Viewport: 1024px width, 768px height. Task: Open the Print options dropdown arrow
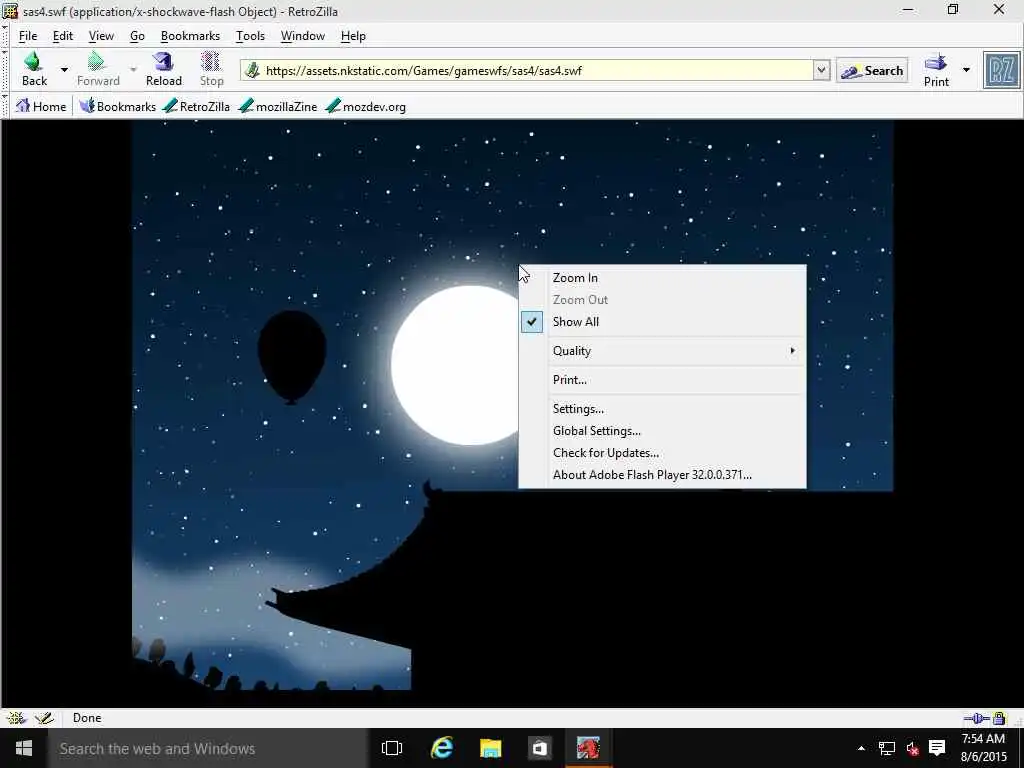[x=967, y=70]
